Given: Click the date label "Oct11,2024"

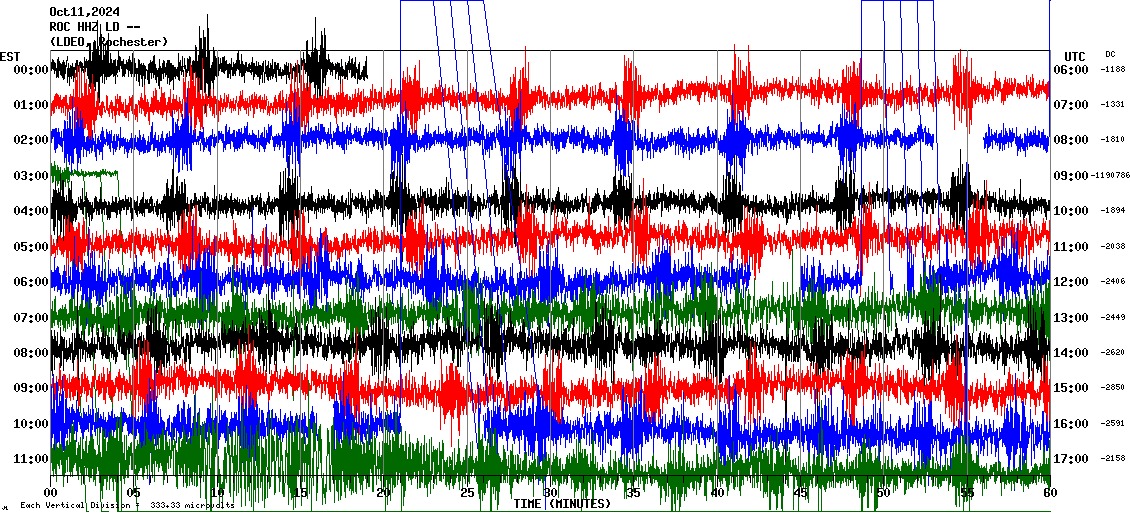Looking at the screenshot, I should 84,12.
